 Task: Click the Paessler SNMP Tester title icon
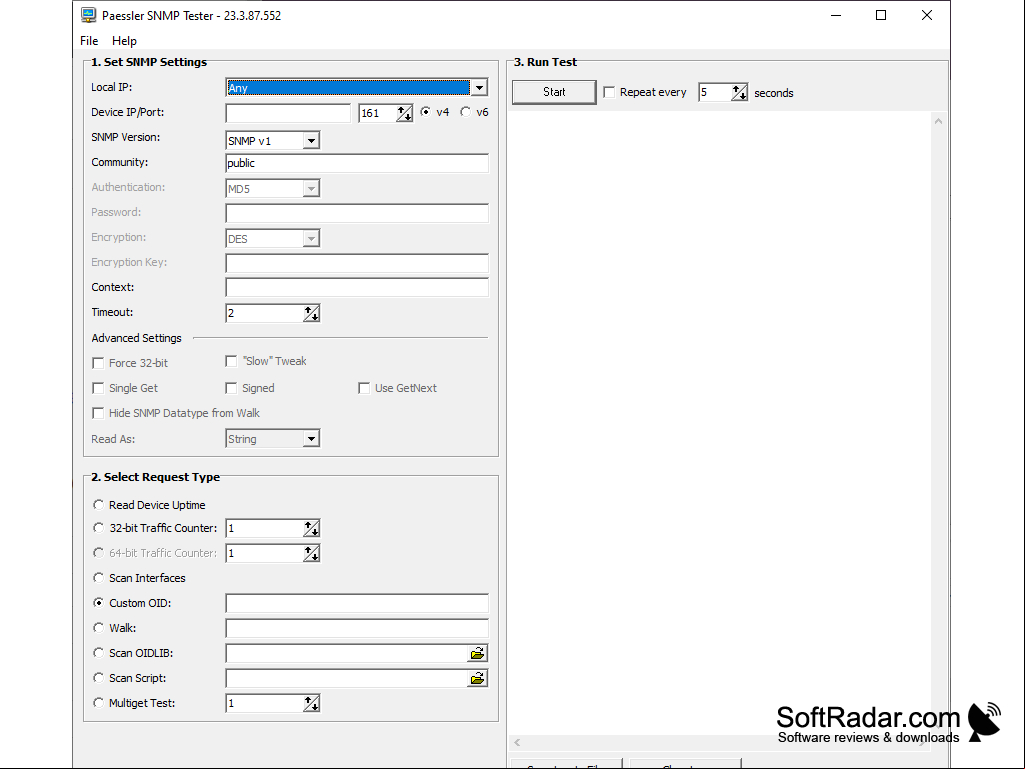tap(88, 15)
